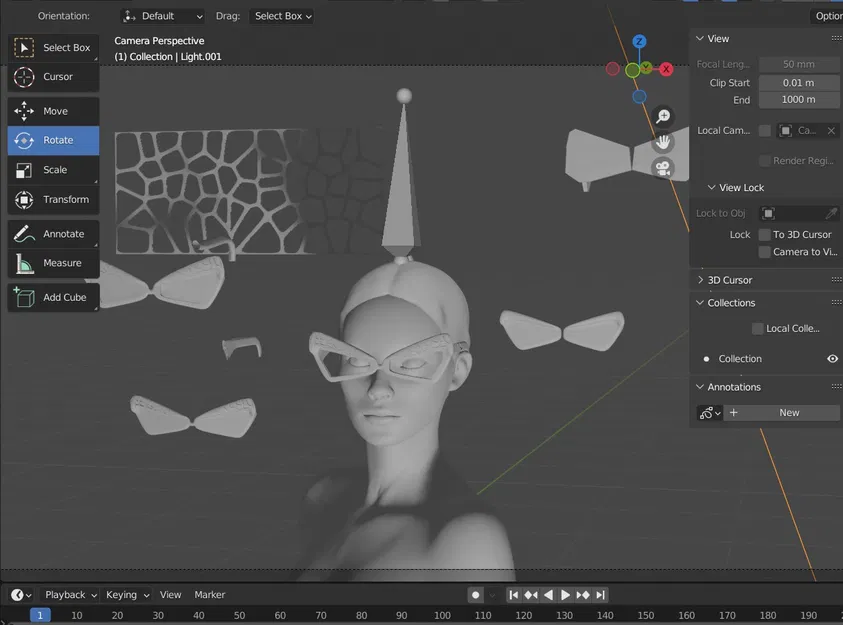This screenshot has width=843, height=625.
Task: Click New annotation button
Action: pyautogui.click(x=789, y=413)
